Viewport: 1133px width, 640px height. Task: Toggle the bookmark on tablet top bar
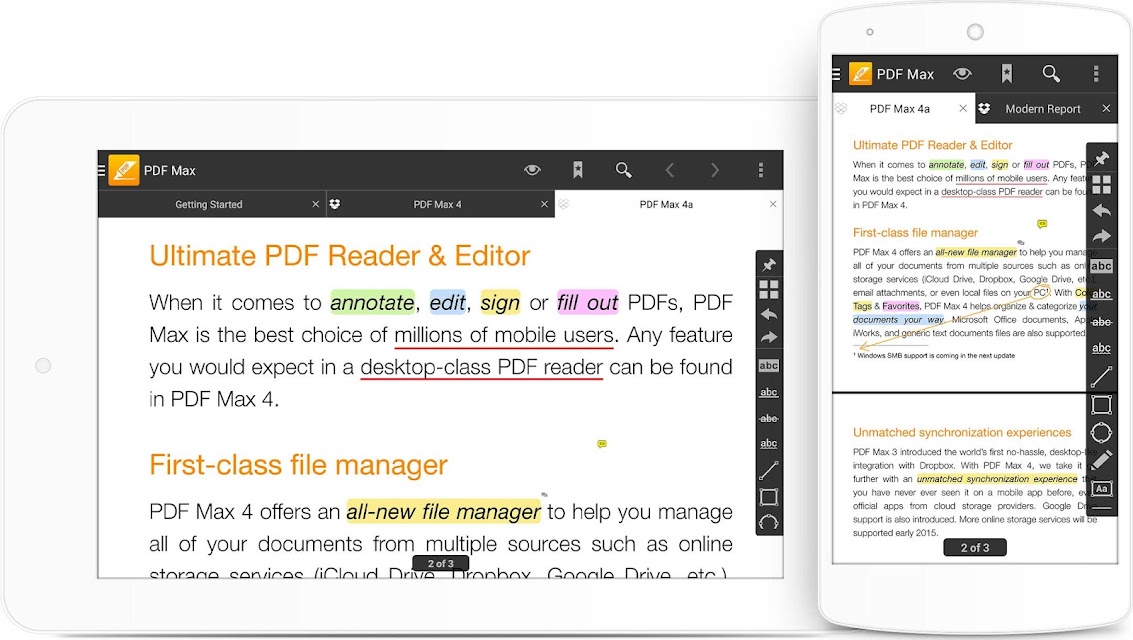(x=578, y=170)
